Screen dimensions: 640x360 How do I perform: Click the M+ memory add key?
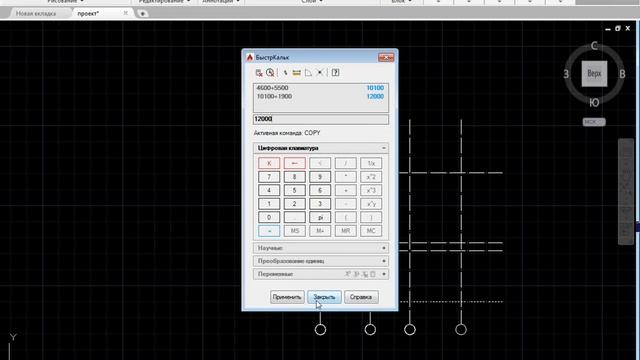(320, 231)
